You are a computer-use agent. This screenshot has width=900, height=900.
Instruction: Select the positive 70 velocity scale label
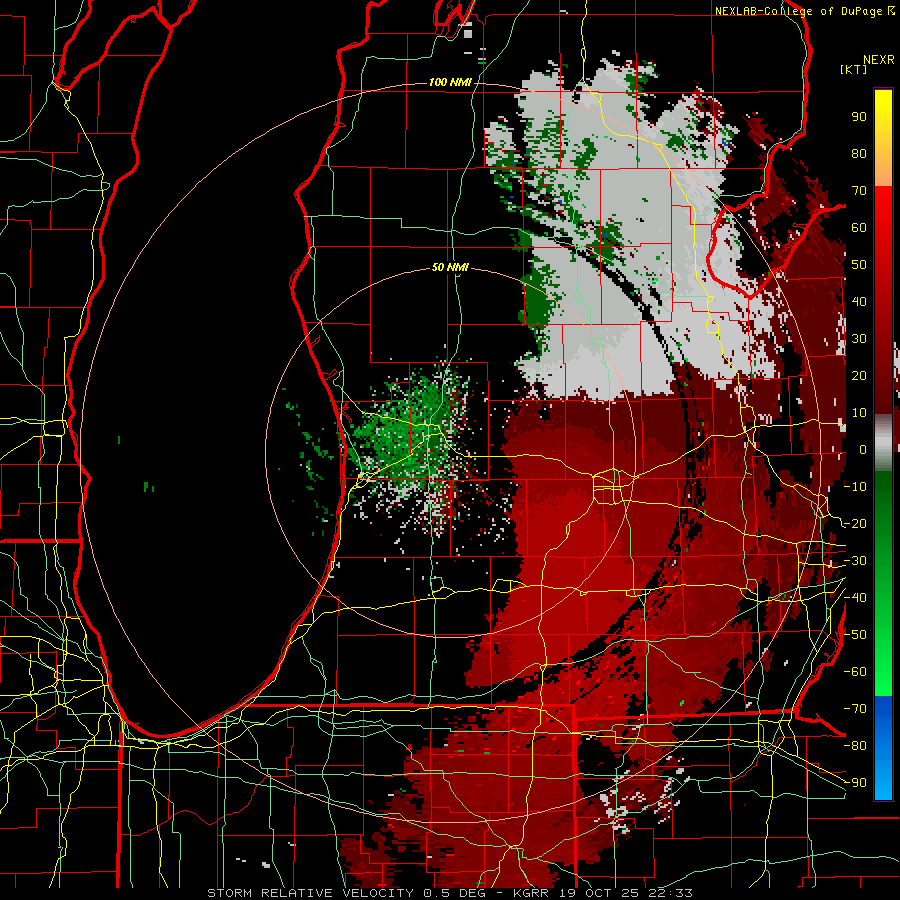click(859, 191)
